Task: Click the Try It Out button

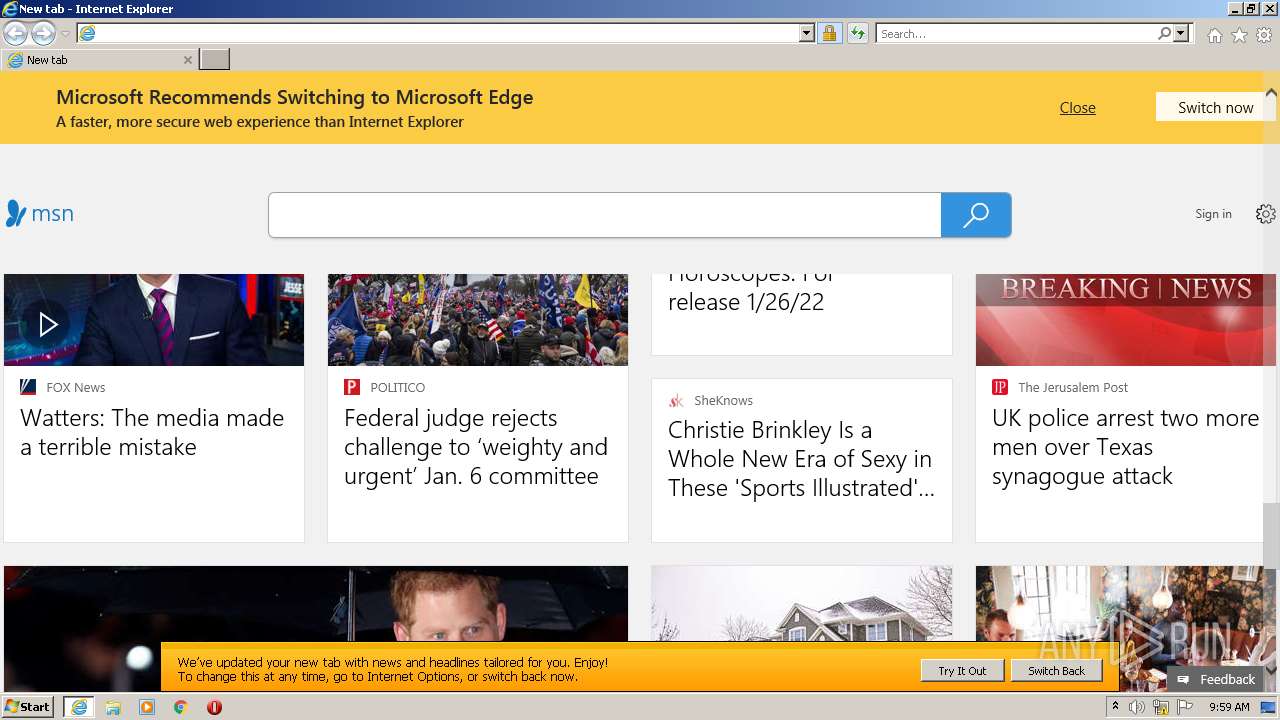Action: click(x=962, y=671)
